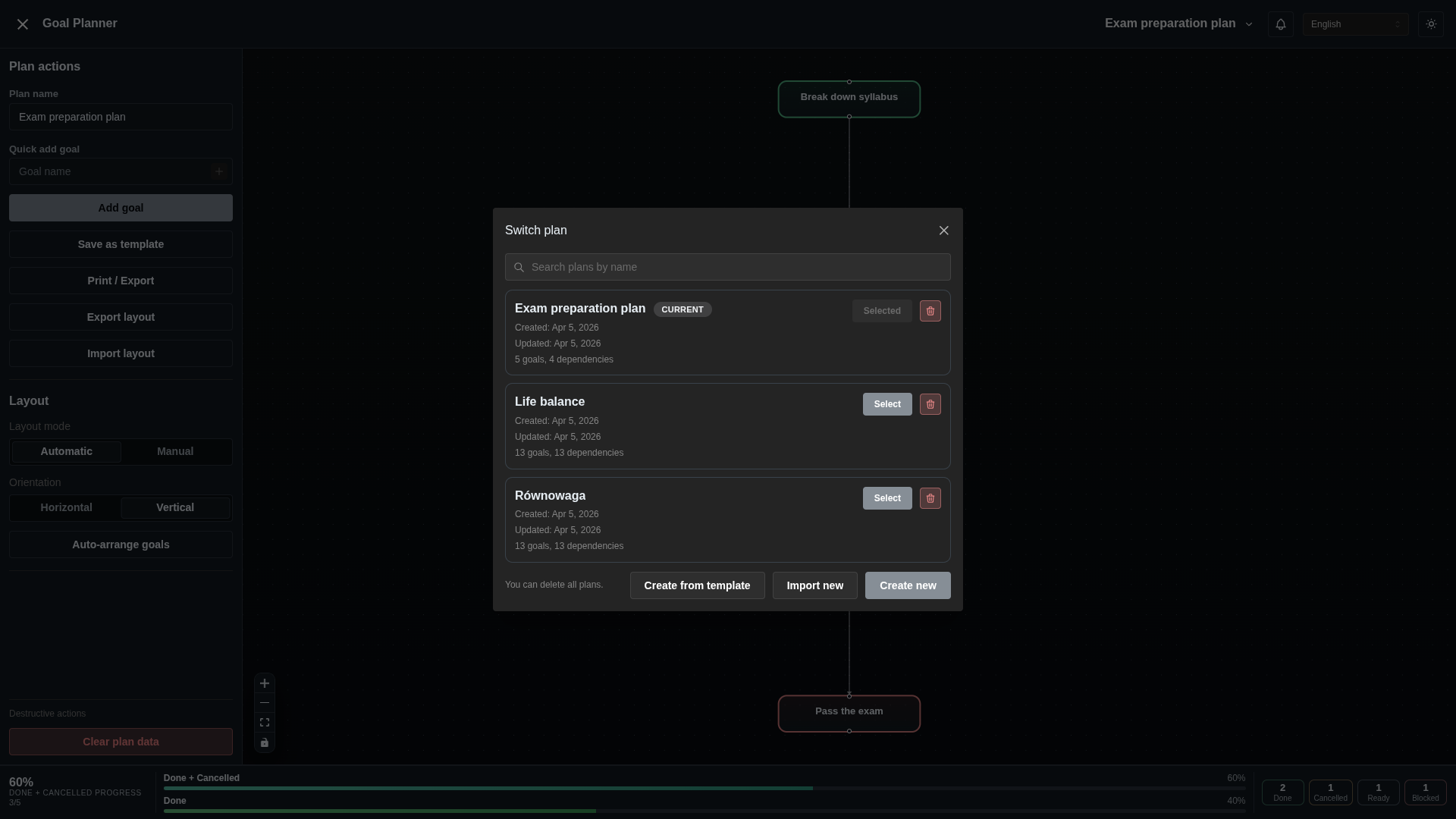Open notifications via the bell icon
The height and width of the screenshot is (819, 1456).
coord(1281,24)
